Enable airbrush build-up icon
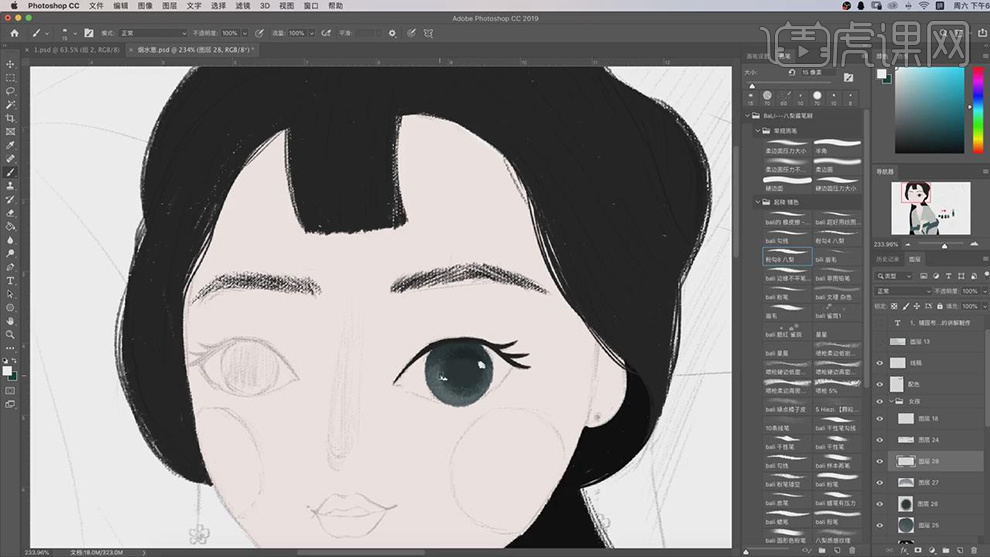This screenshot has width=990, height=557. 326,33
